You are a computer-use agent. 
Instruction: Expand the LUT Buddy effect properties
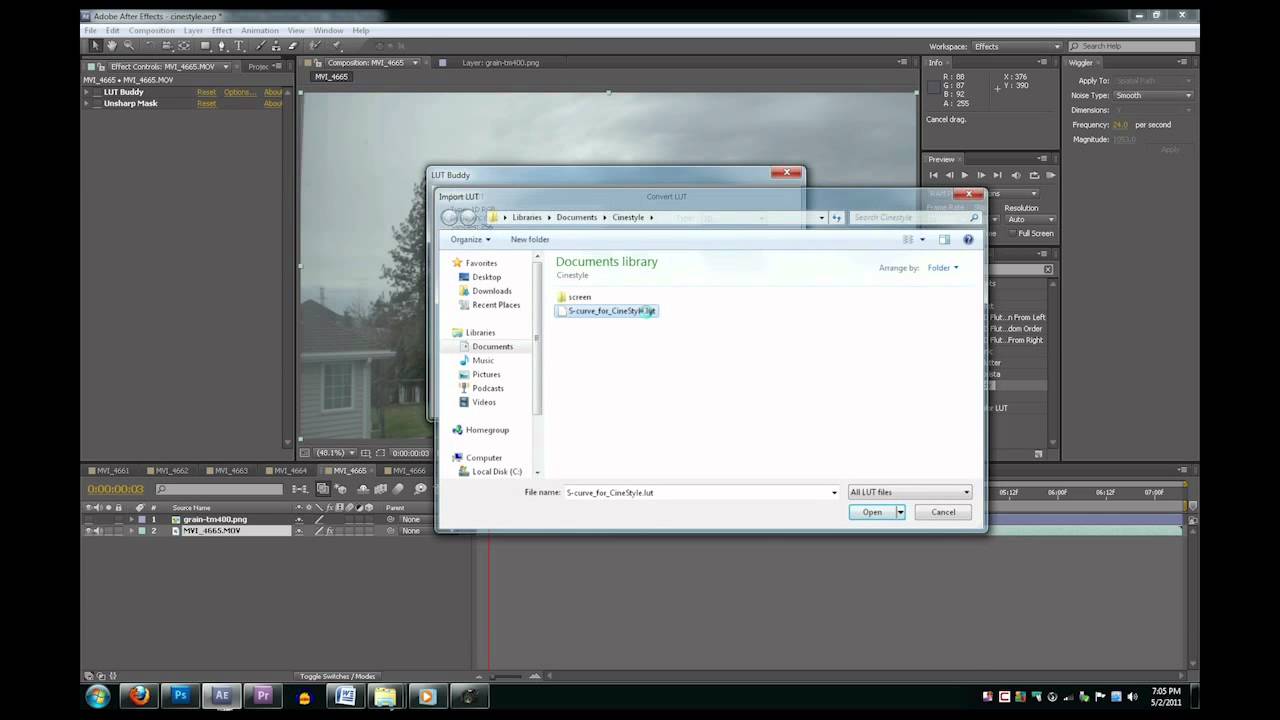[x=87, y=92]
